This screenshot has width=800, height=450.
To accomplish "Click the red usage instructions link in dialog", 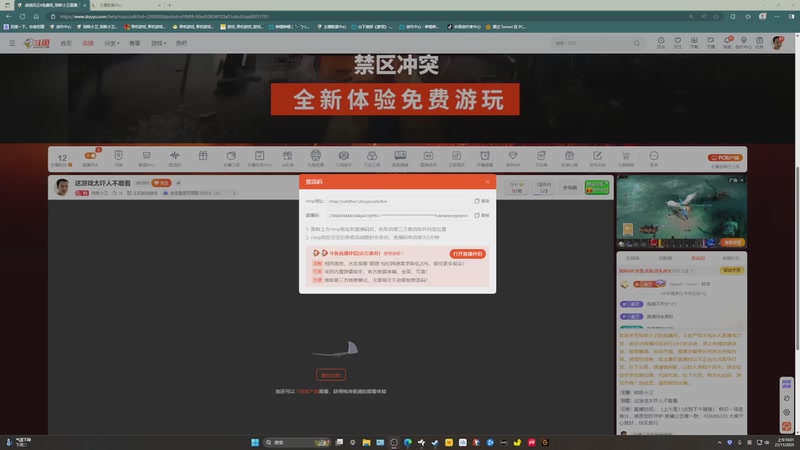I will [x=393, y=254].
